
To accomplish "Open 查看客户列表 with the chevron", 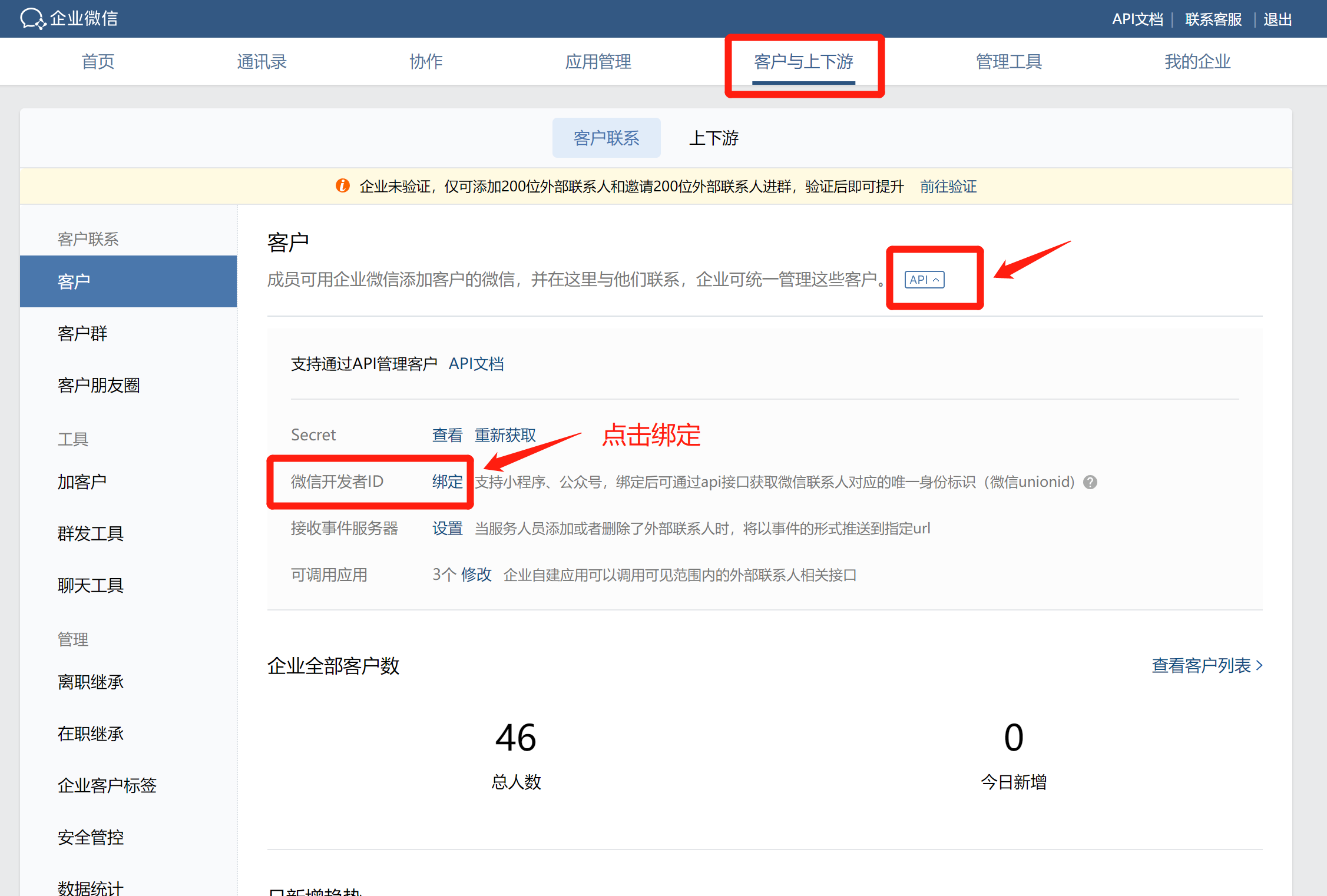I will pyautogui.click(x=1207, y=665).
